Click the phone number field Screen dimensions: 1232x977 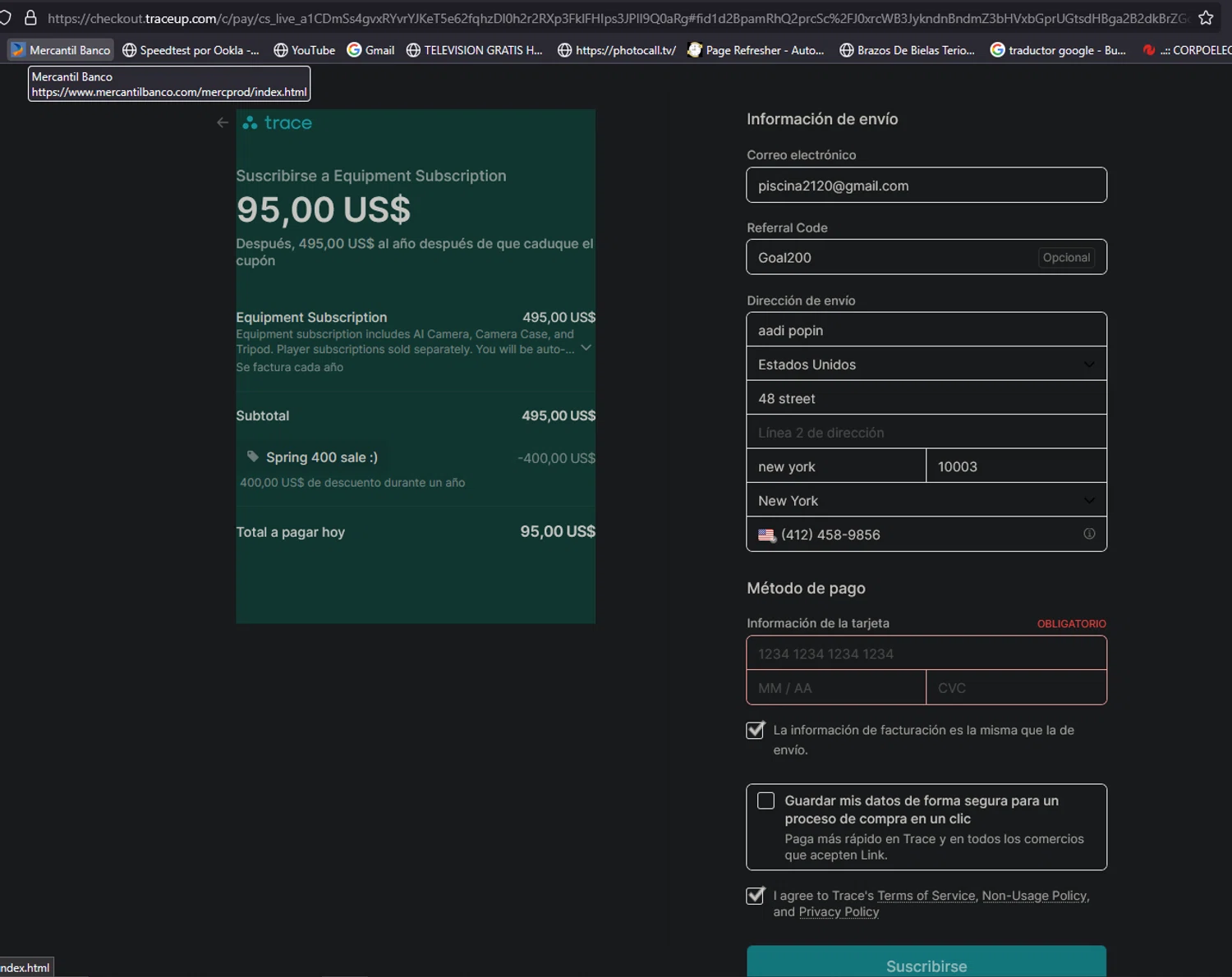[x=926, y=534]
